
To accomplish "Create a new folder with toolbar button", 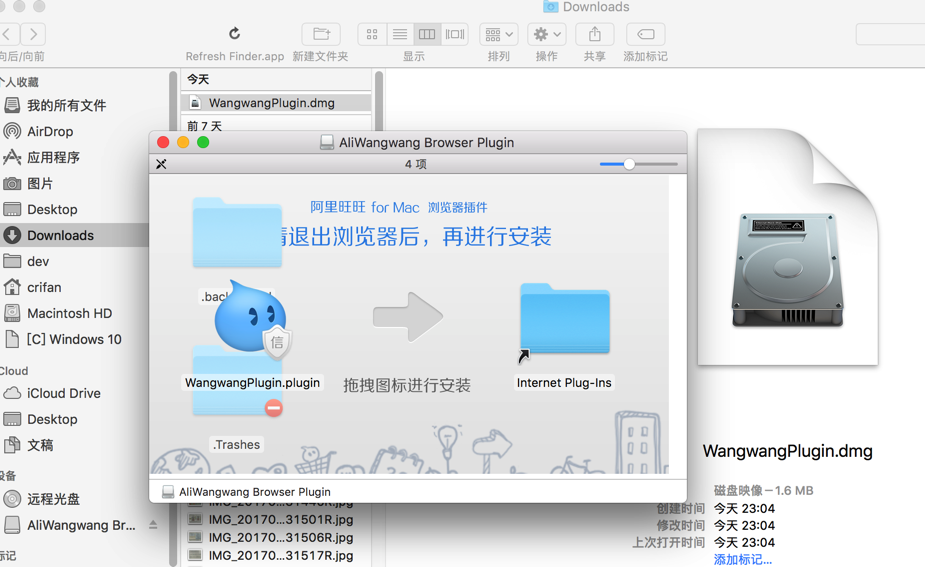I will point(321,34).
